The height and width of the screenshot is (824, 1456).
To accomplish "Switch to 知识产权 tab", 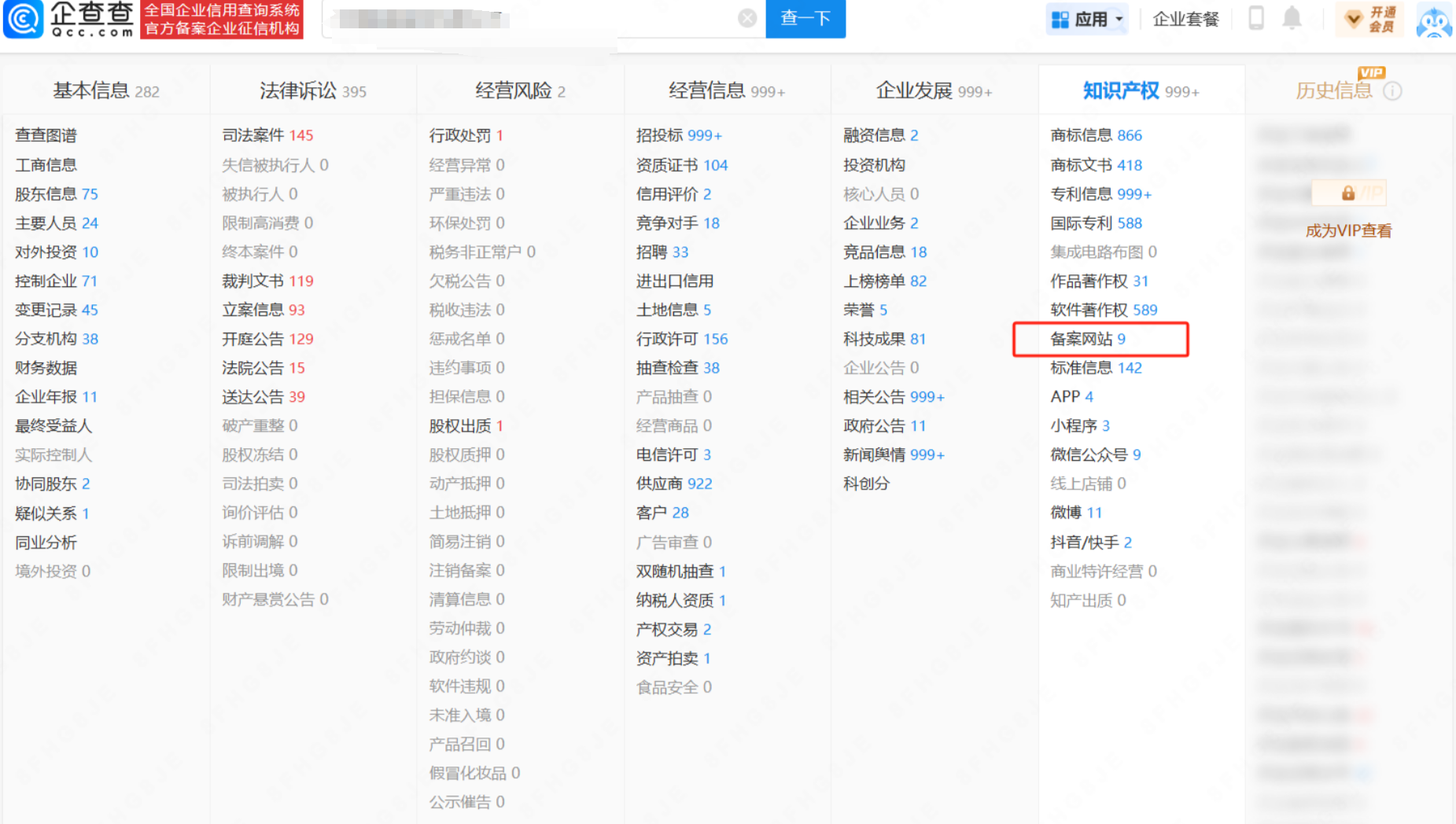I will [1141, 91].
